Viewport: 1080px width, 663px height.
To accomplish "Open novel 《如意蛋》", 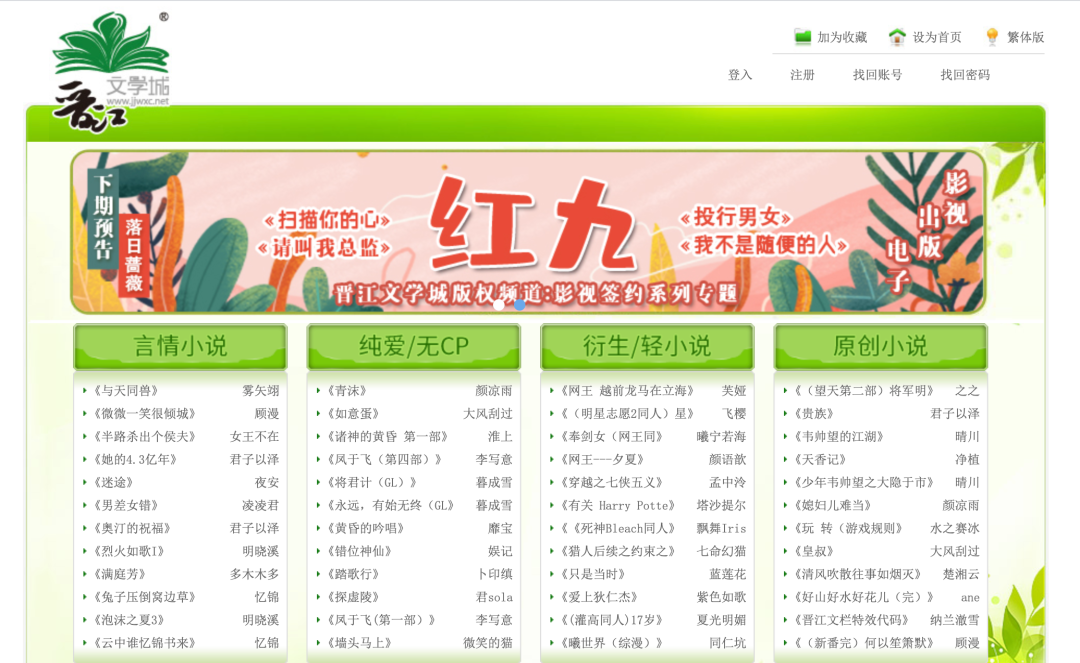I will point(353,414).
